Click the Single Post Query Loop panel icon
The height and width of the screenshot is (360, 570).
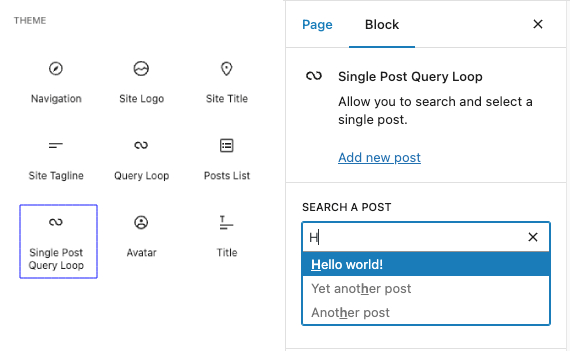tap(314, 76)
